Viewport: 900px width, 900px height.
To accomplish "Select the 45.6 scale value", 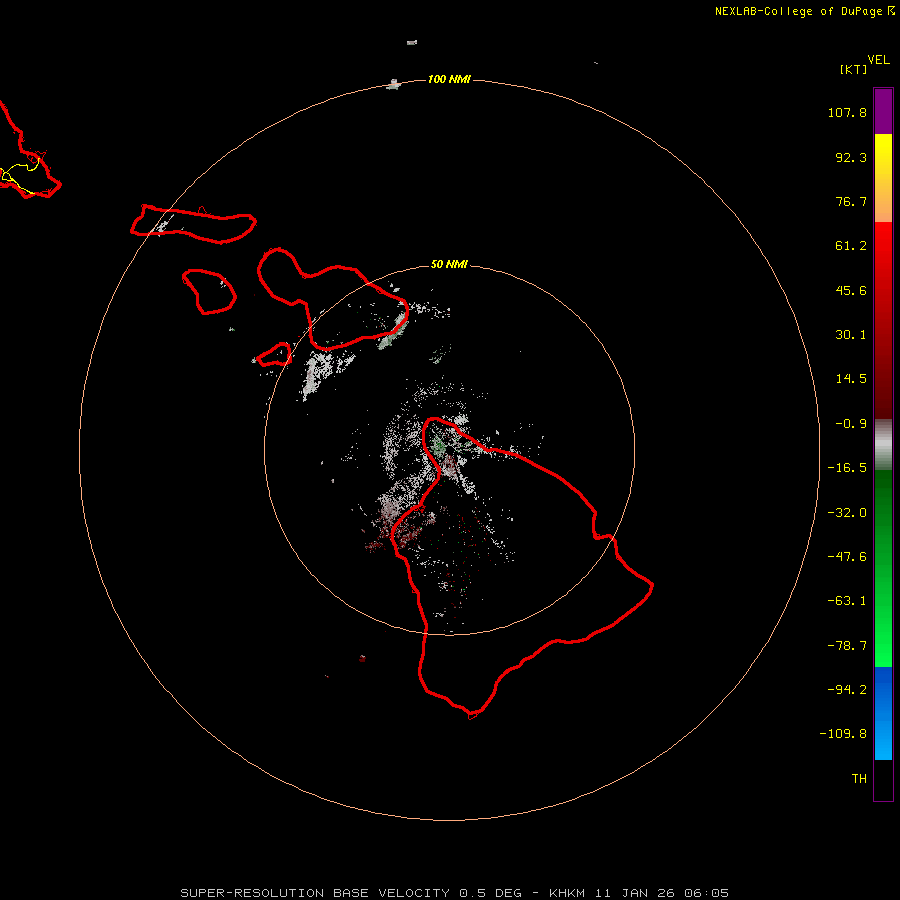I will (851, 290).
